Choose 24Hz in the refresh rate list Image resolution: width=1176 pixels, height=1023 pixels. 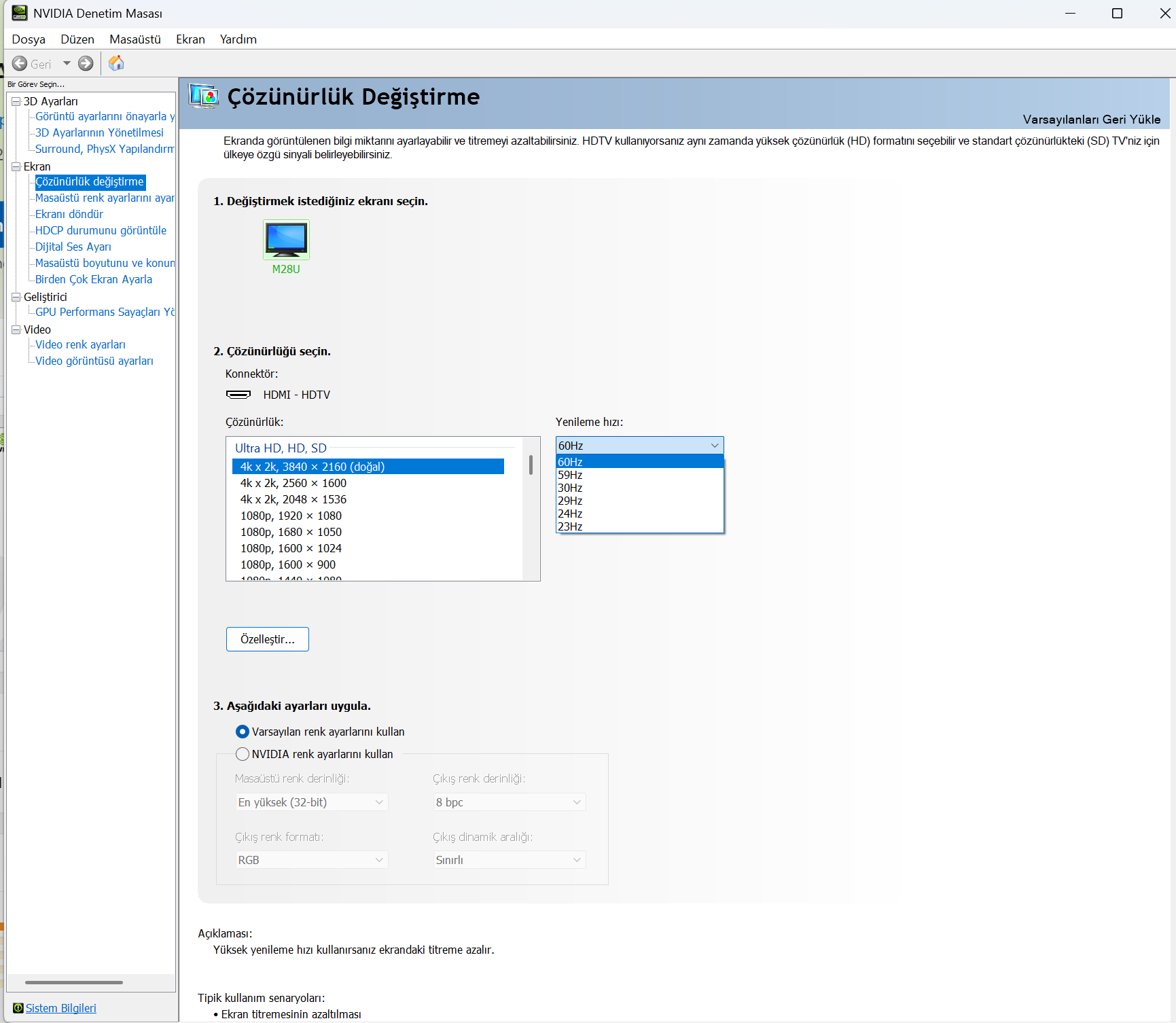click(x=639, y=514)
